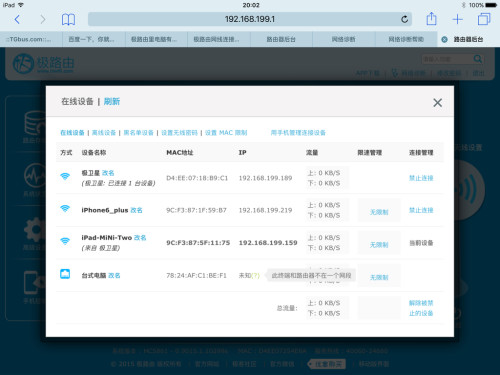Viewport: 500px width, 375px height.
Task: Select IP 192.168.199.159
Action: [x=268, y=243]
